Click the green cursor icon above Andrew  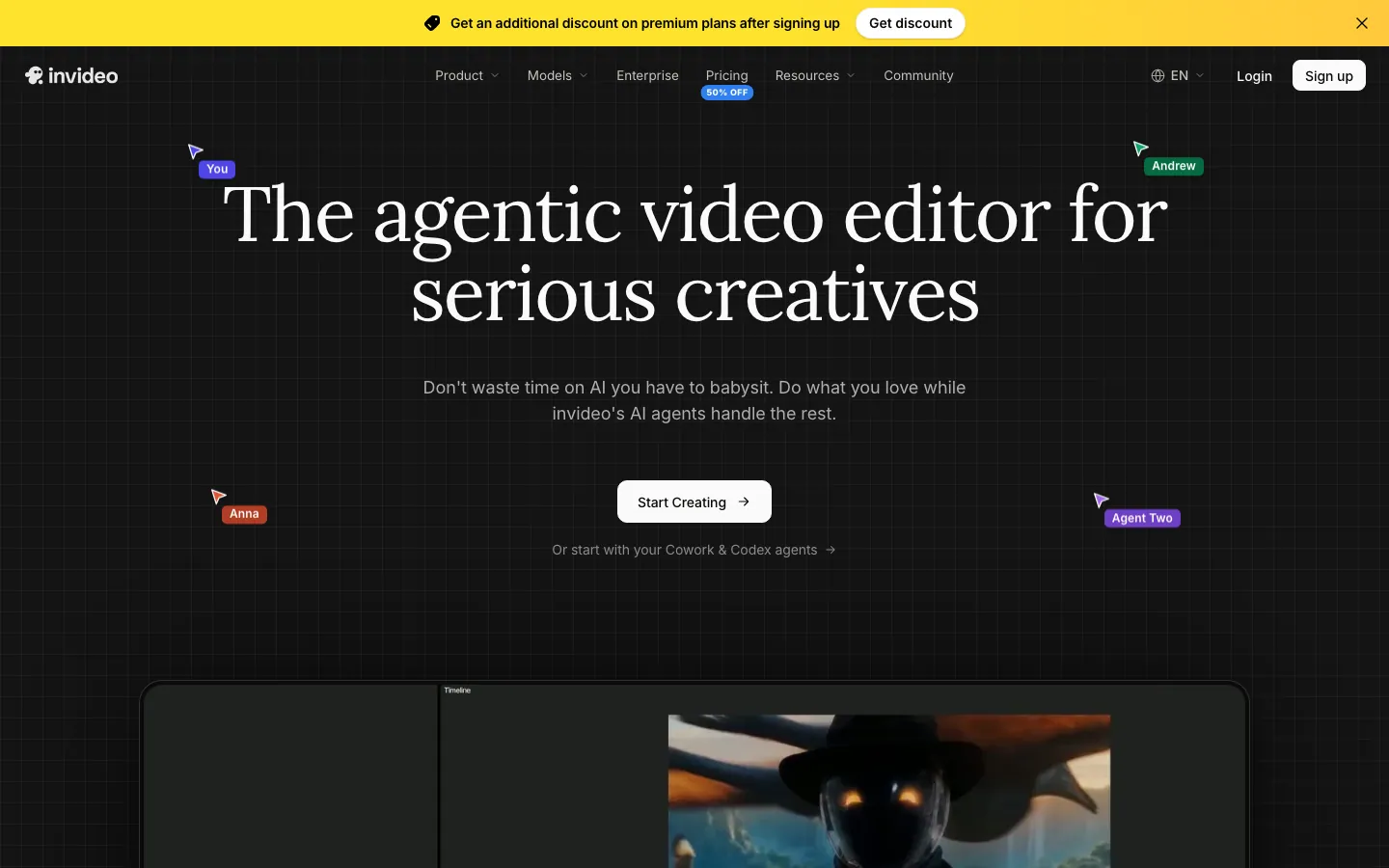(x=1140, y=148)
